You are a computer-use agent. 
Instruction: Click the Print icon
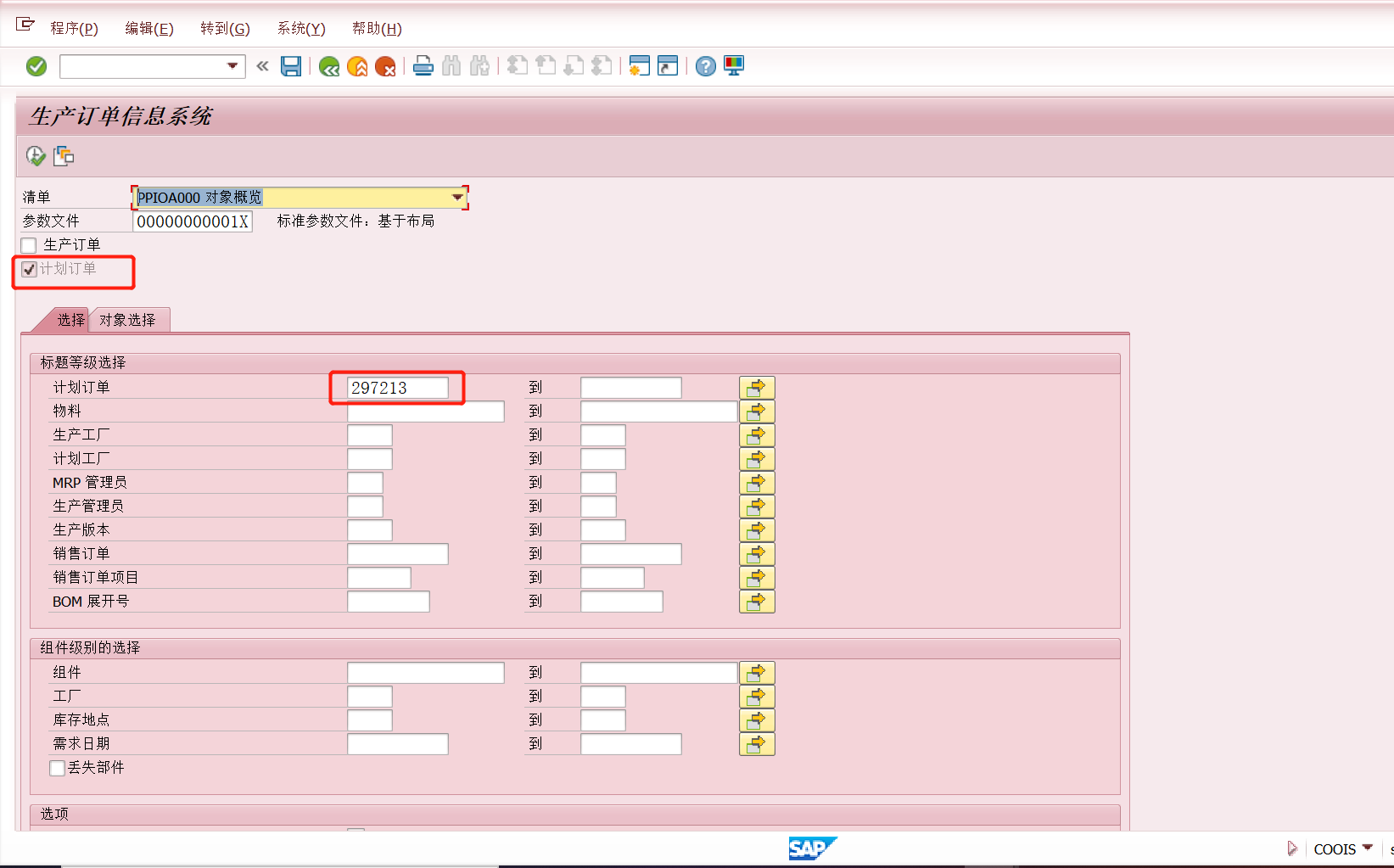pyautogui.click(x=423, y=66)
